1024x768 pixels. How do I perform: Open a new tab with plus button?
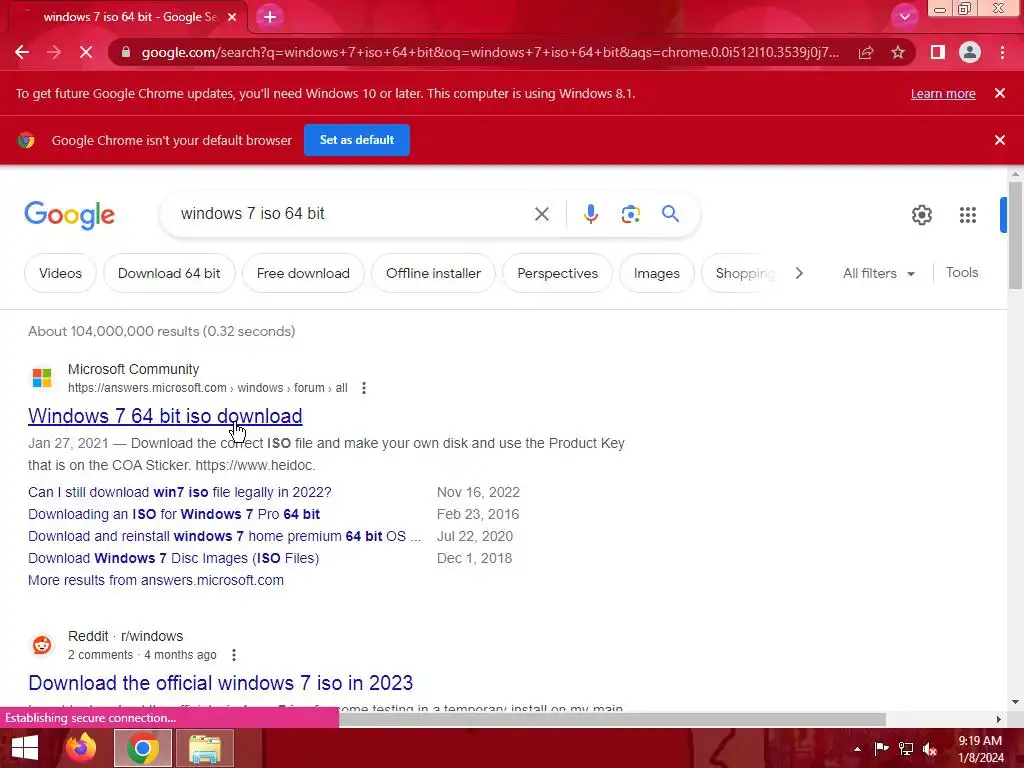[x=270, y=17]
